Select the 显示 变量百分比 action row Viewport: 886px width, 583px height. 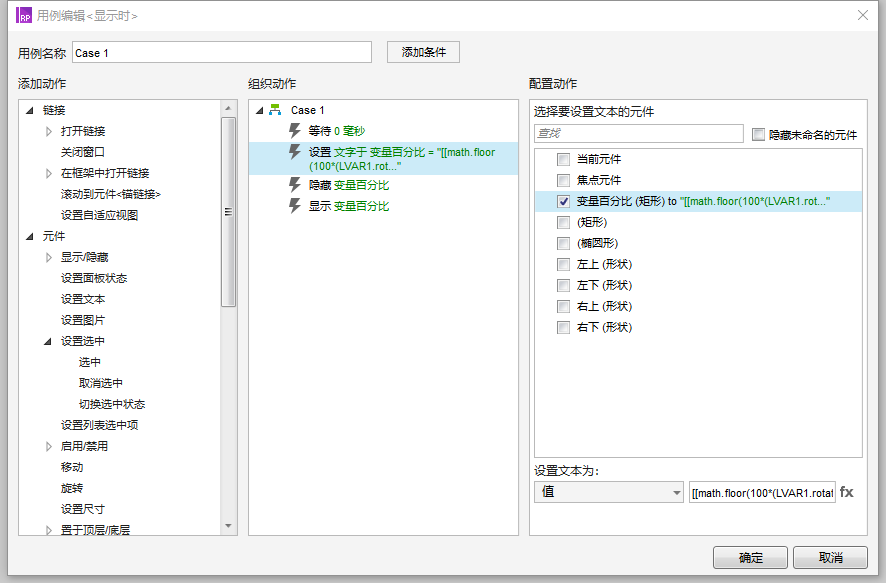click(x=384, y=206)
